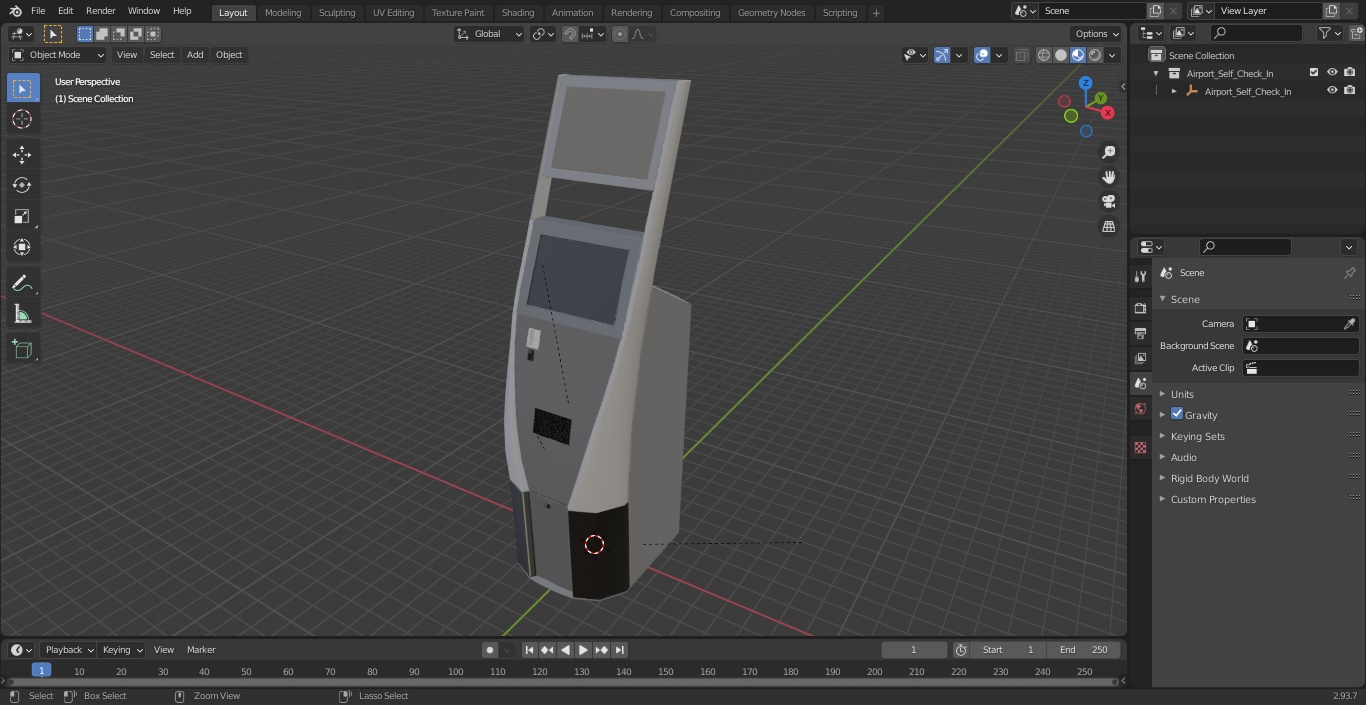Toggle auto keying record button

point(489,650)
